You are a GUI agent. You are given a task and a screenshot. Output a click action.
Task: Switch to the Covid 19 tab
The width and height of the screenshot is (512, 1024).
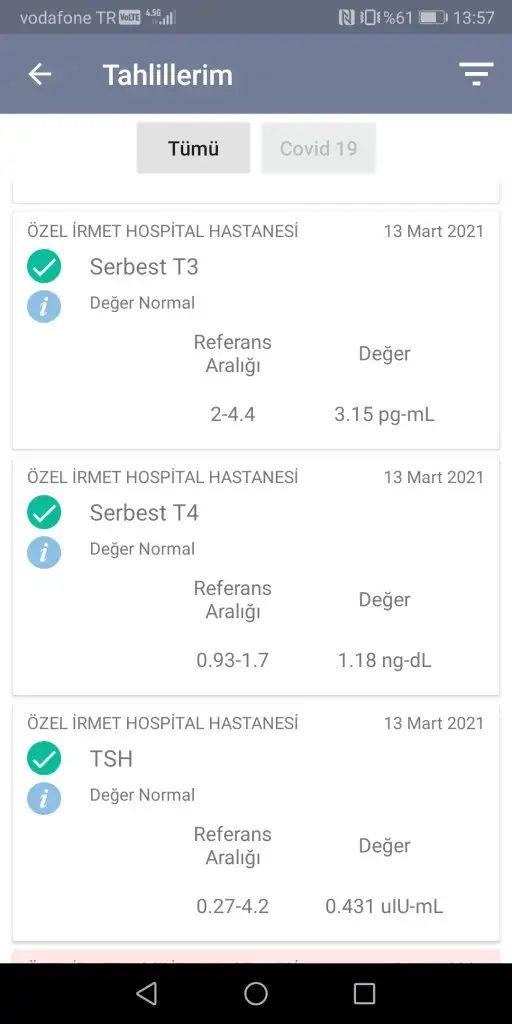coord(319,148)
